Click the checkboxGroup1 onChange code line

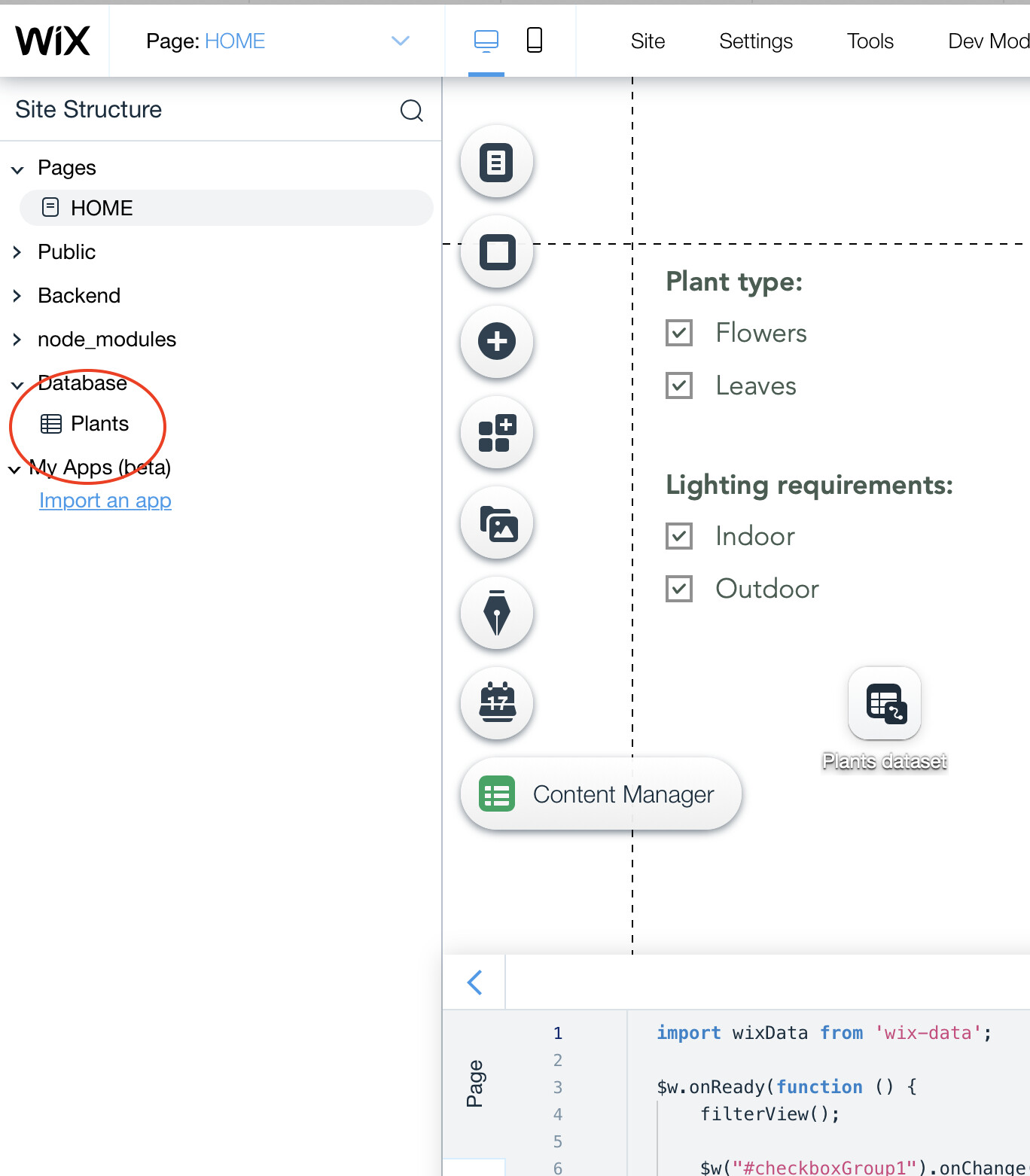865,1167
